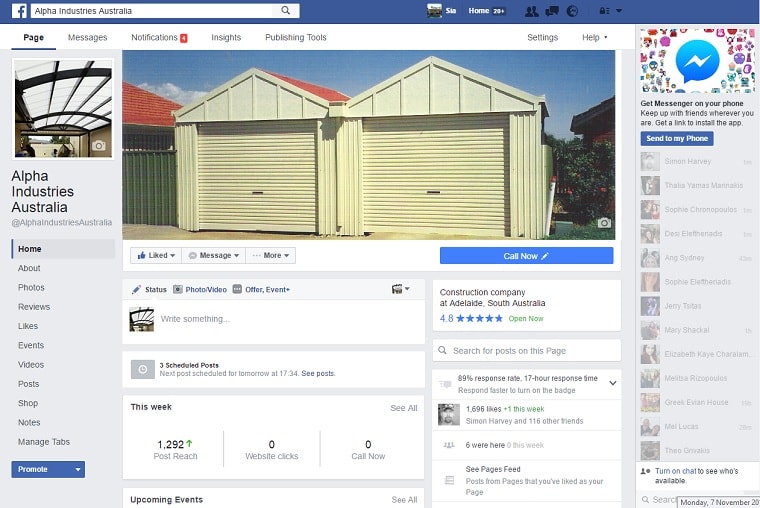
Task: Click the search magnifier icon
Action: 286,11
